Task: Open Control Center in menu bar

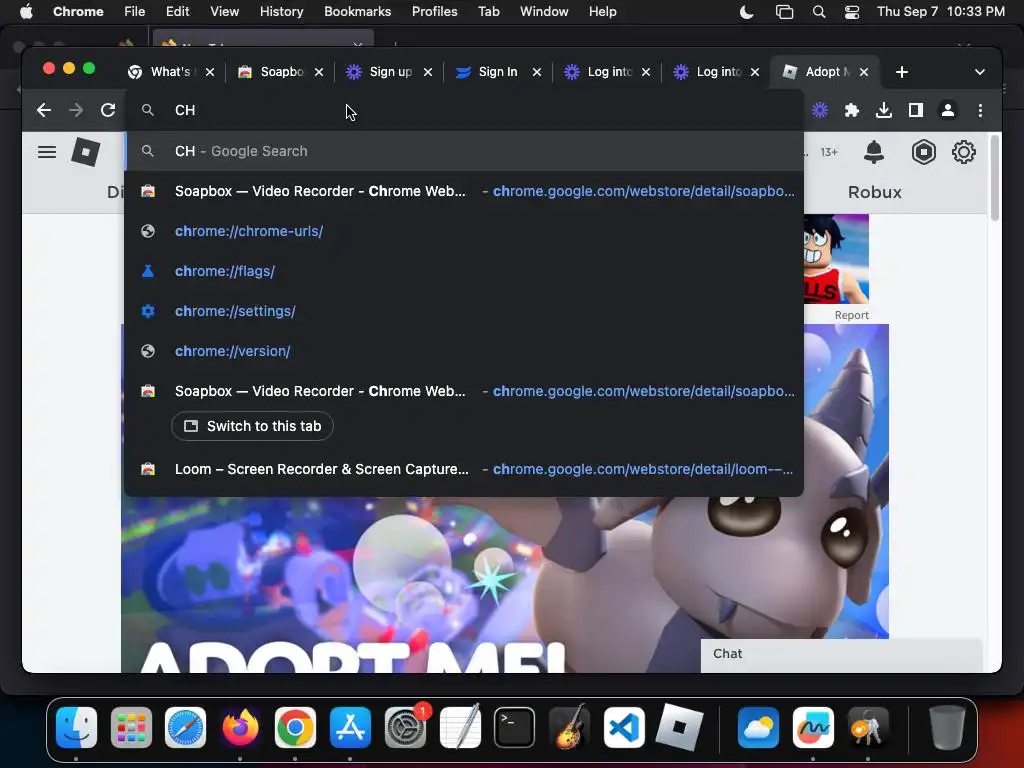Action: (x=852, y=12)
